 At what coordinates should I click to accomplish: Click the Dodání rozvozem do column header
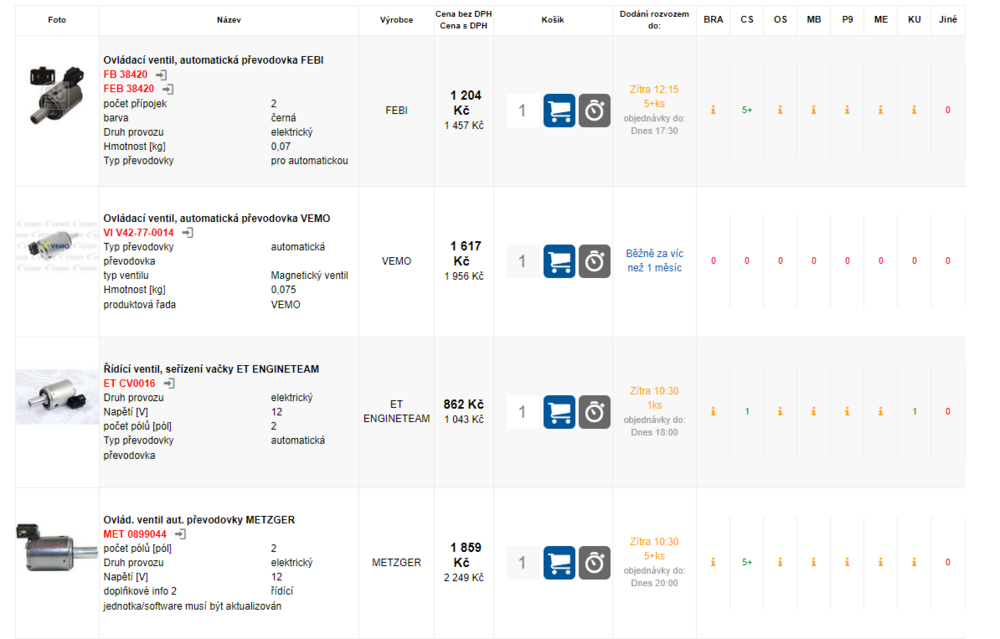[x=654, y=20]
